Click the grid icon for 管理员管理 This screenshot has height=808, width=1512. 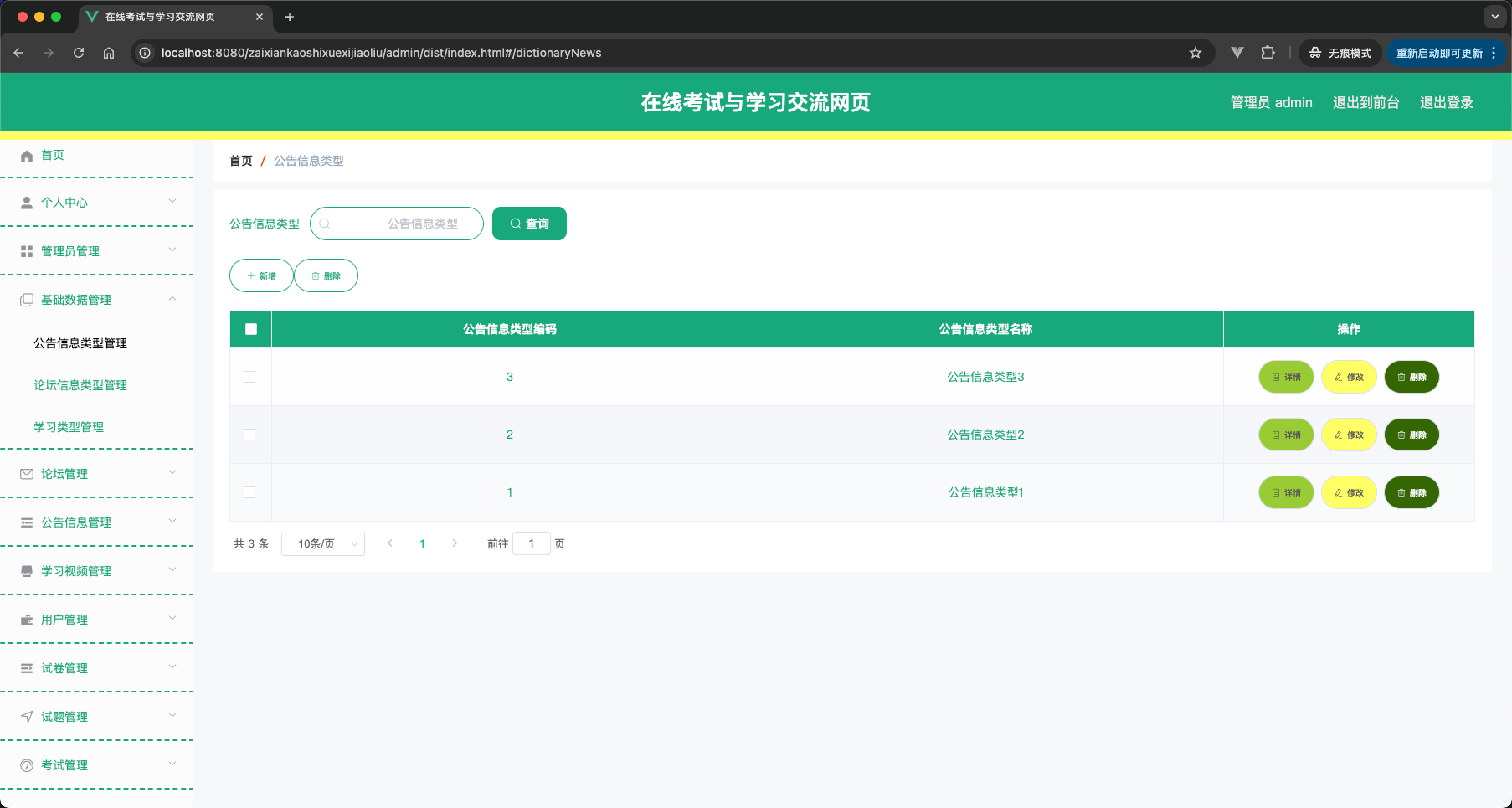27,251
